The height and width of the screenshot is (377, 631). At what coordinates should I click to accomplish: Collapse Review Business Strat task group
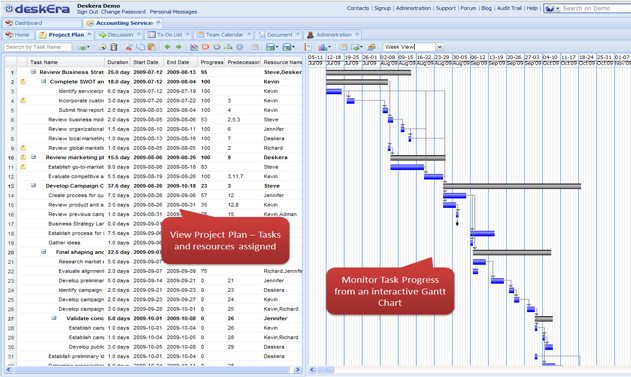[34, 72]
